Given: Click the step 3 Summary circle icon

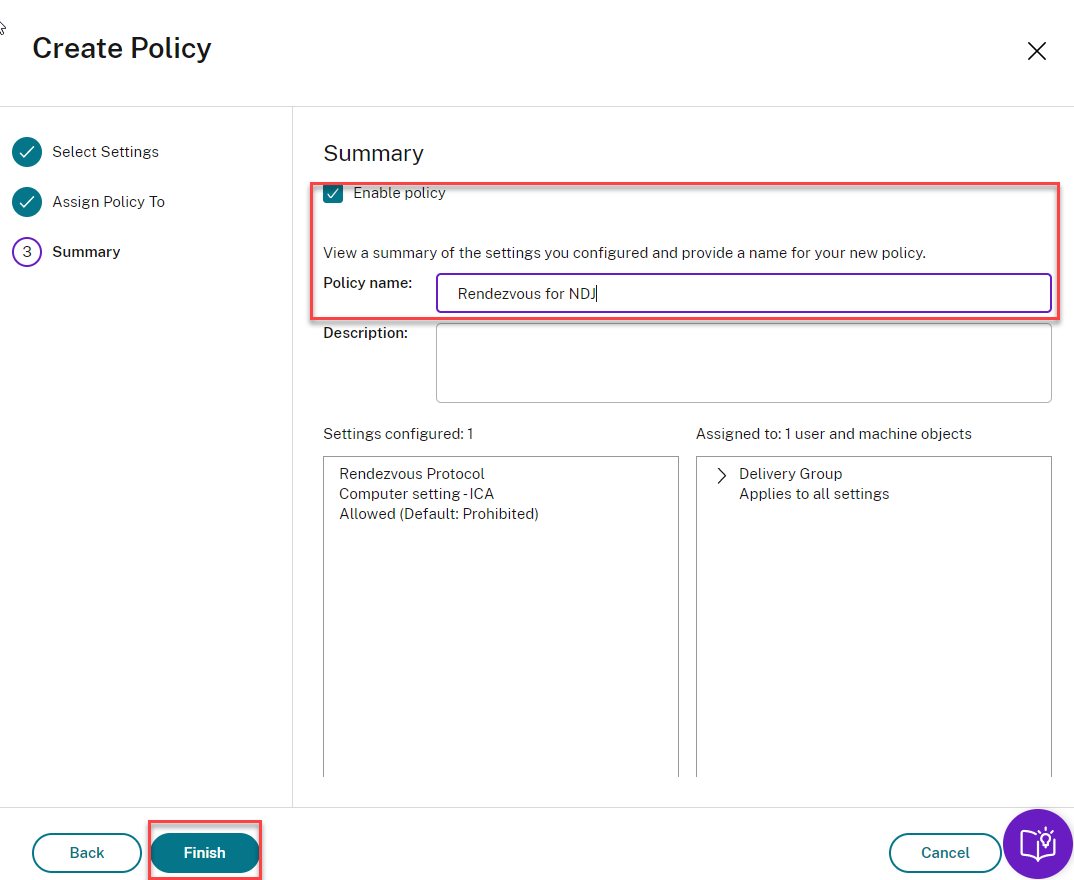Looking at the screenshot, I should (x=27, y=253).
